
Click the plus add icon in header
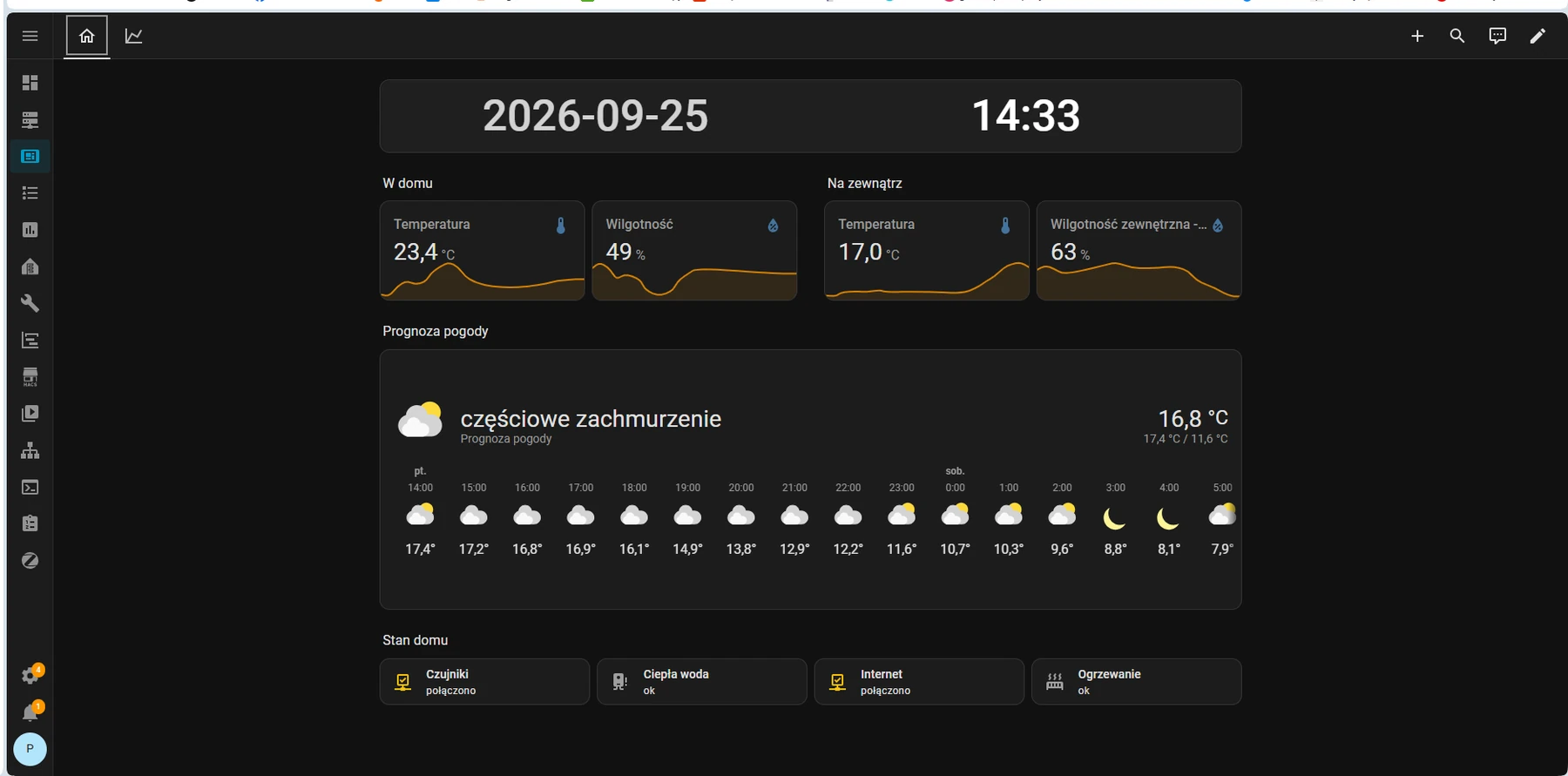pos(1417,36)
